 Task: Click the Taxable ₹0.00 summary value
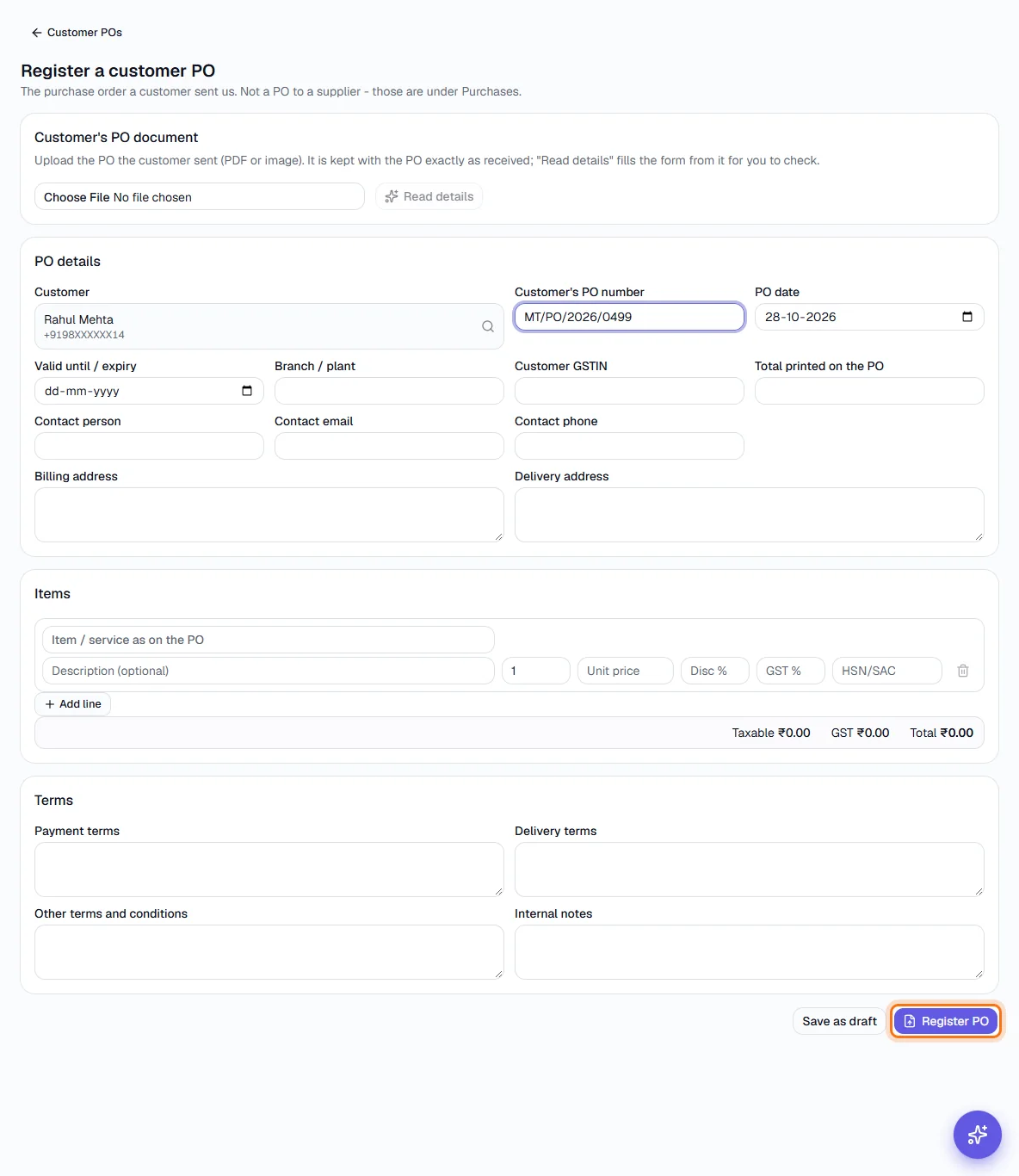(x=771, y=733)
